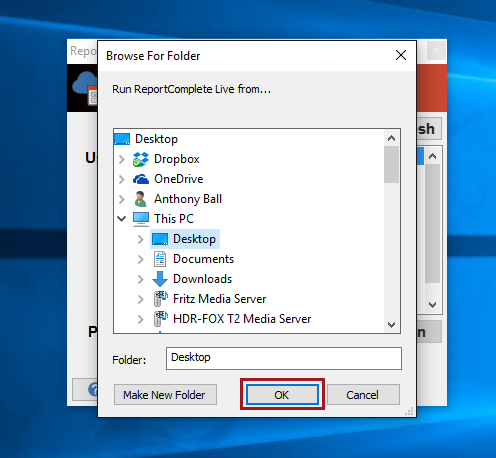Click the Cancel button
The width and height of the screenshot is (496, 458).
click(x=363, y=395)
